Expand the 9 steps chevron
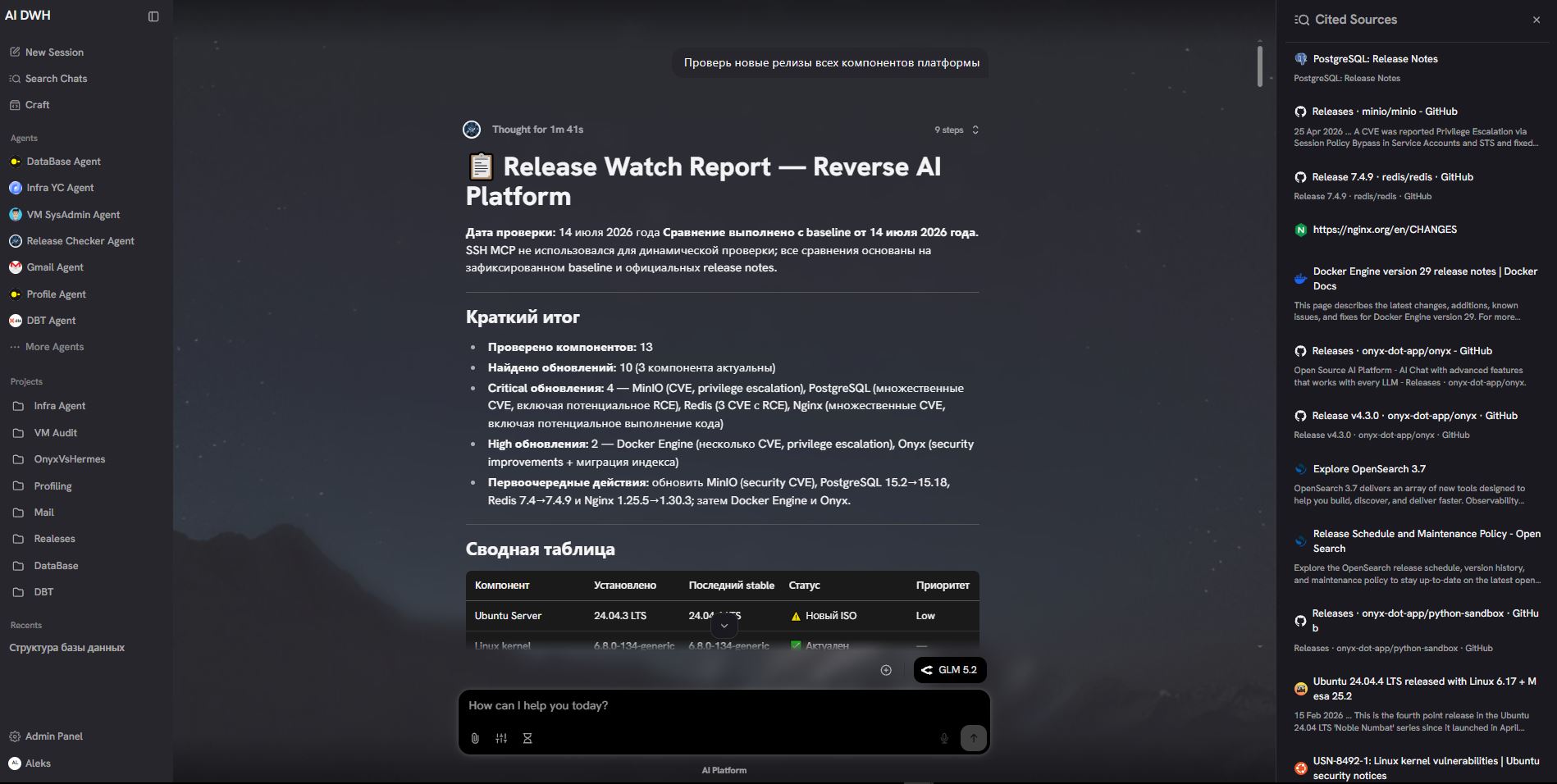Screen dimensions: 1557x784 [x=975, y=130]
